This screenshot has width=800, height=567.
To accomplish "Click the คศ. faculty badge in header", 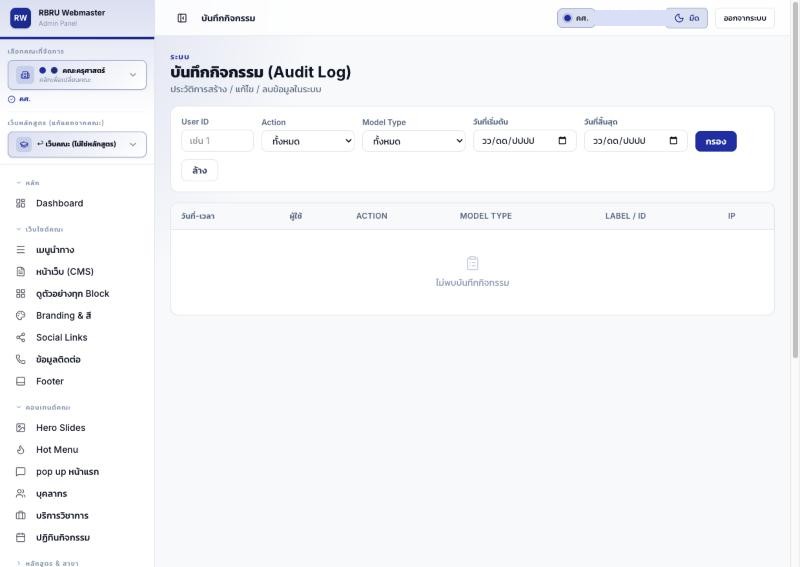I will [x=576, y=18].
